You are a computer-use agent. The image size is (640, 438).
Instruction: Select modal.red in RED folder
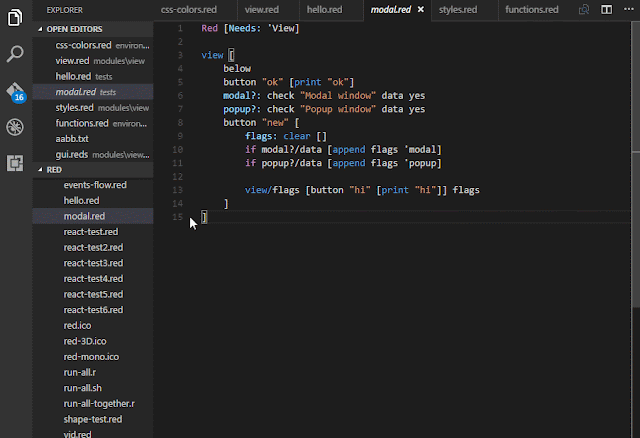[93, 216]
